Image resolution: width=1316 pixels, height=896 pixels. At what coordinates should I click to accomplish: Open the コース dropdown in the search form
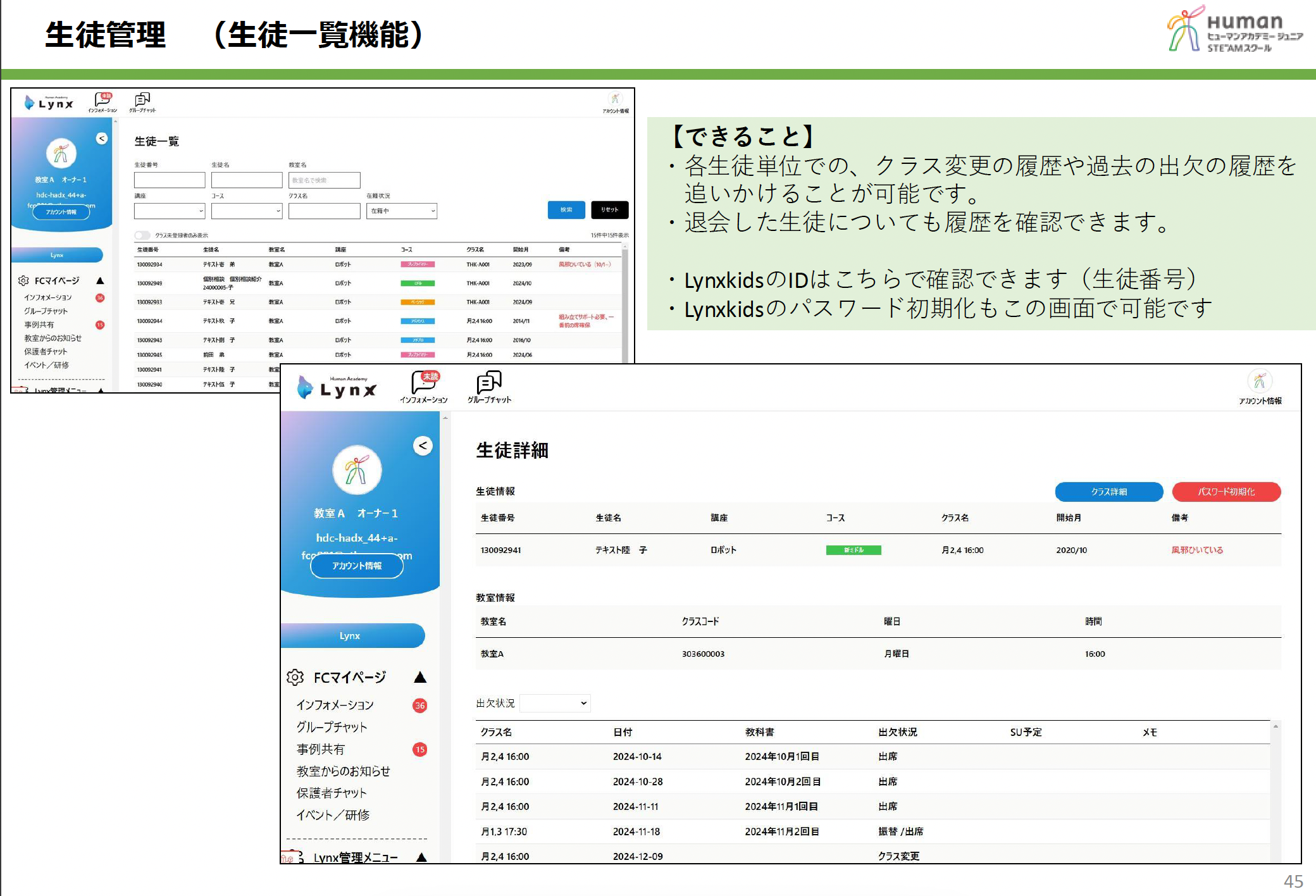tap(247, 211)
